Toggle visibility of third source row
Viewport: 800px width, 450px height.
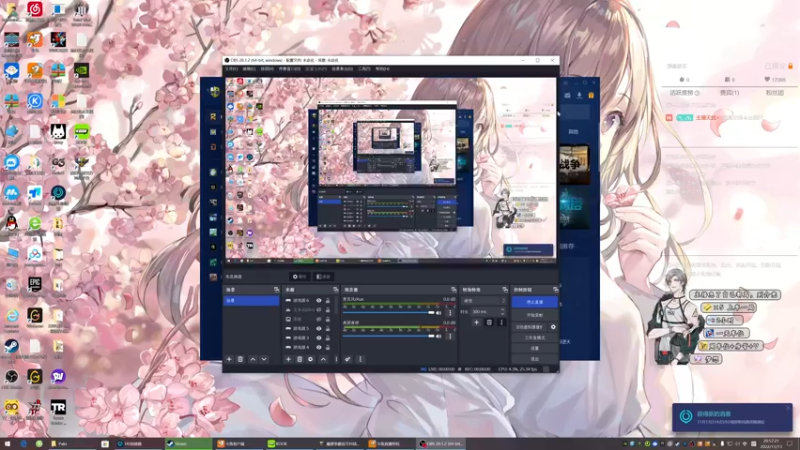319,319
